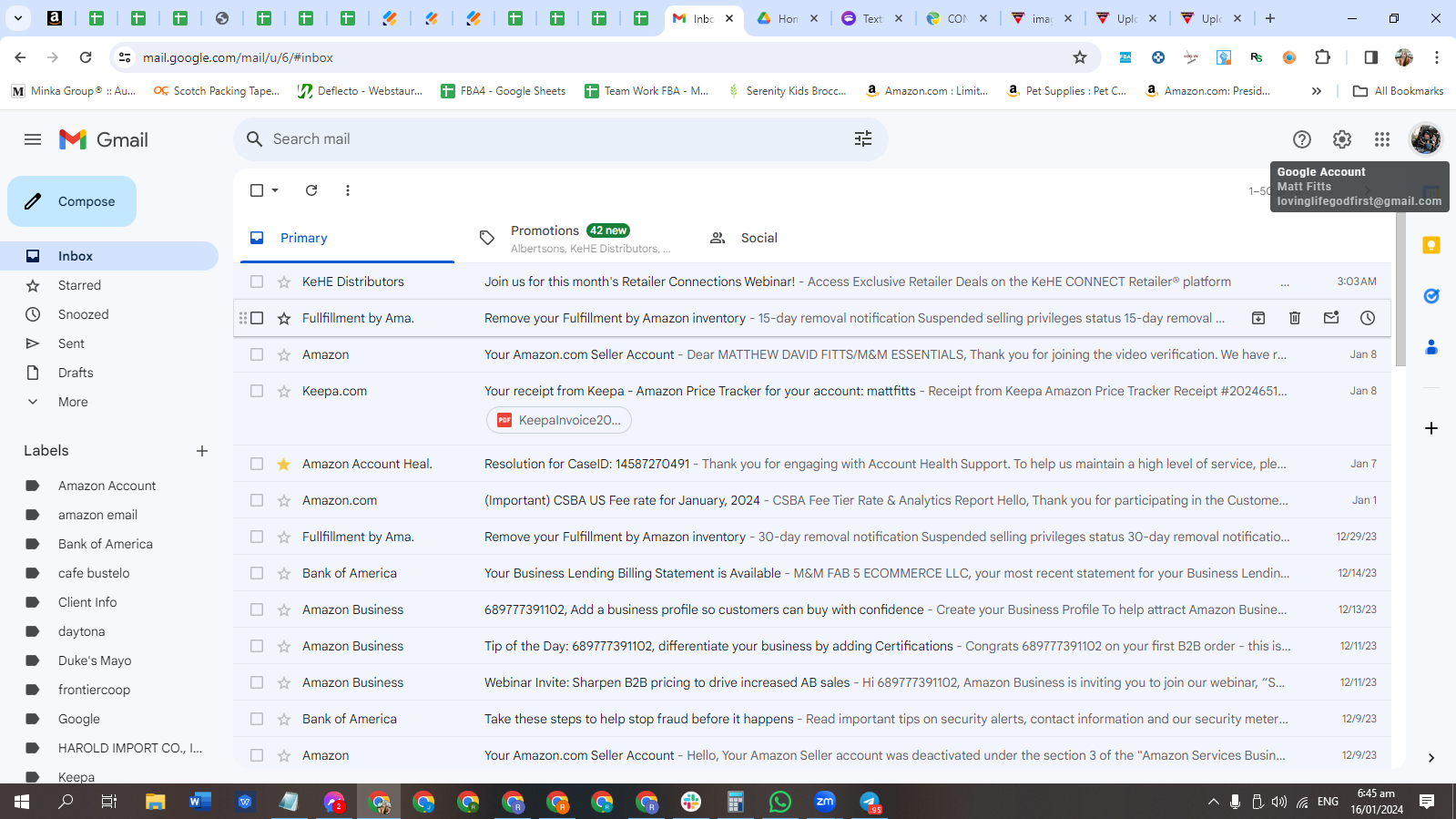
Task: Archive the Fulfillment by Amazon 15-day removal email
Action: [x=1258, y=318]
